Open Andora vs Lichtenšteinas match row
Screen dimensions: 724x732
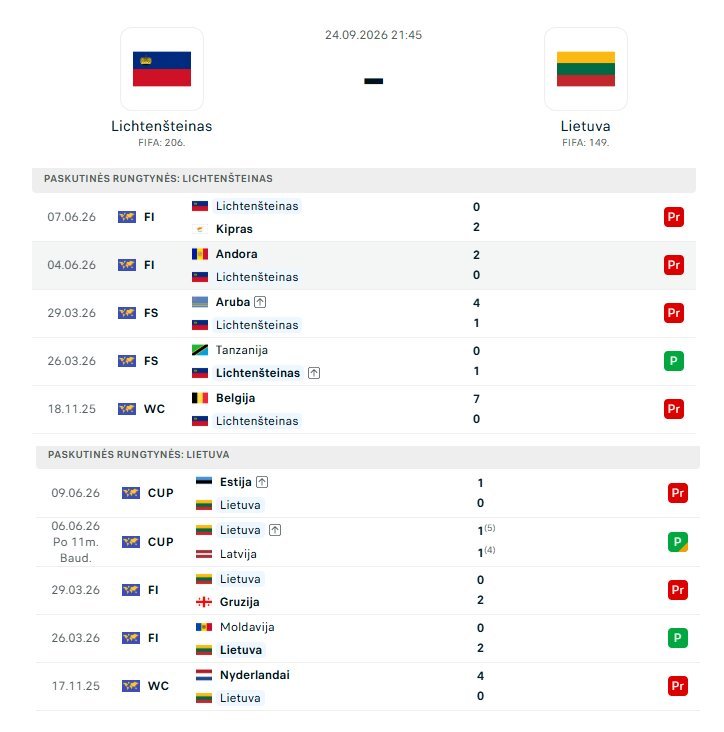click(x=364, y=265)
